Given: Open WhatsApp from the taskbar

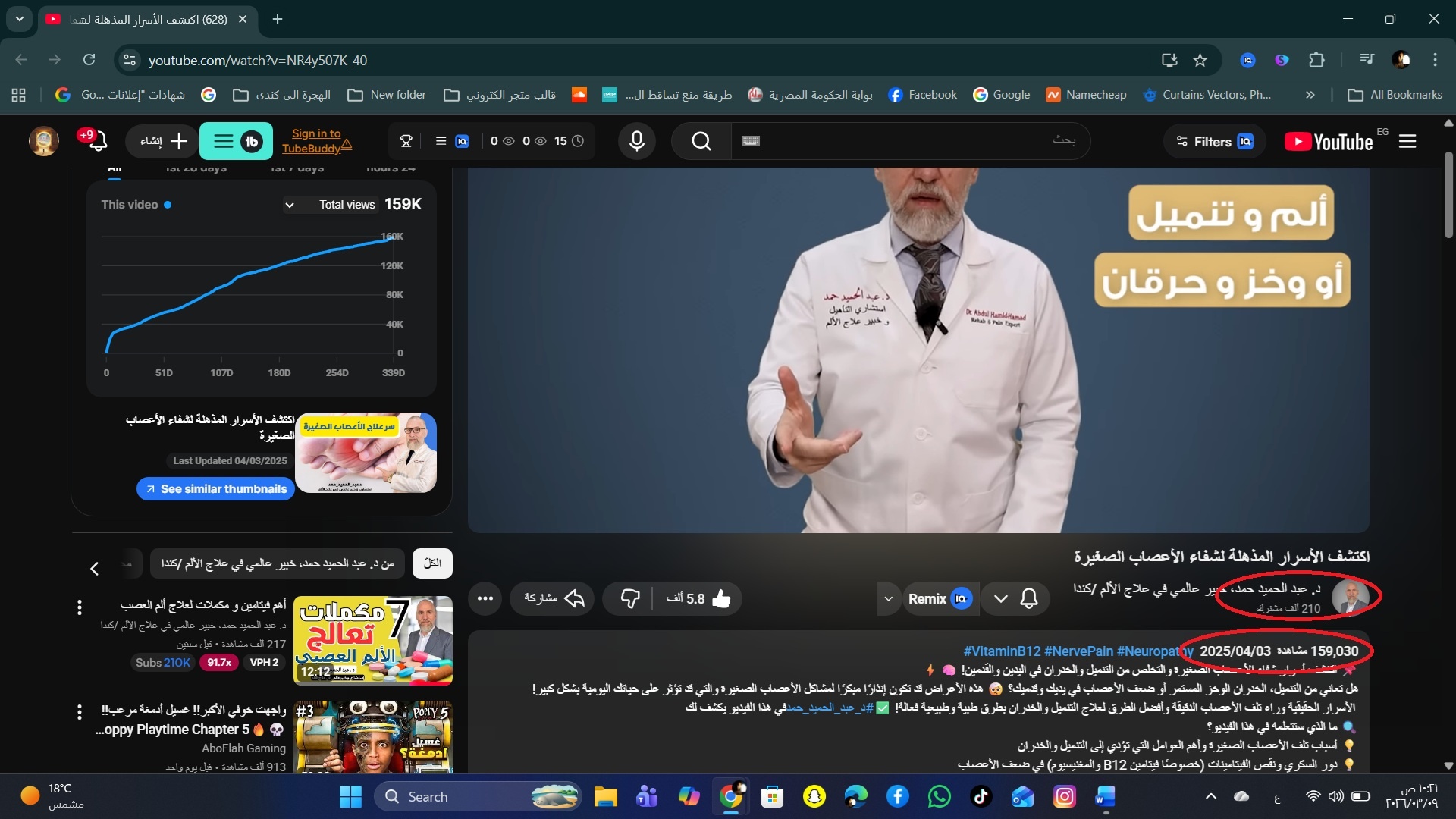Looking at the screenshot, I should [940, 796].
